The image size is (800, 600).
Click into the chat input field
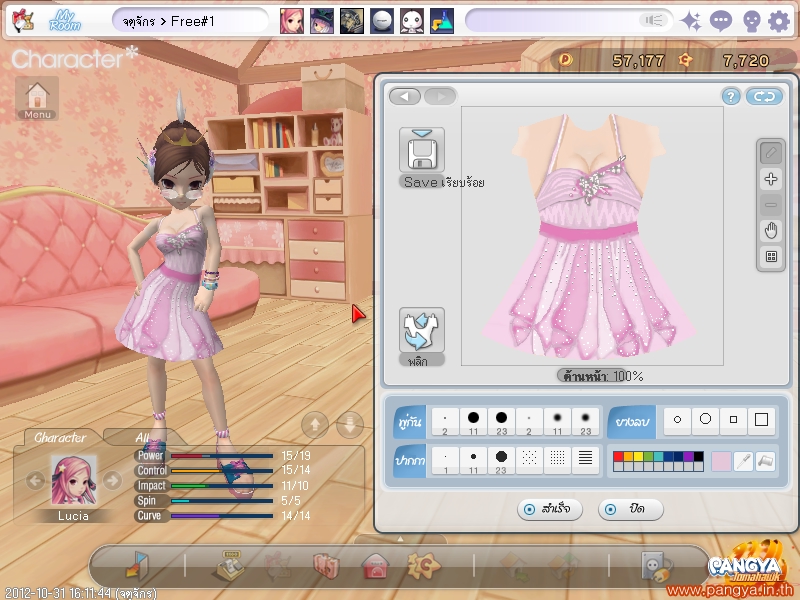click(x=554, y=21)
